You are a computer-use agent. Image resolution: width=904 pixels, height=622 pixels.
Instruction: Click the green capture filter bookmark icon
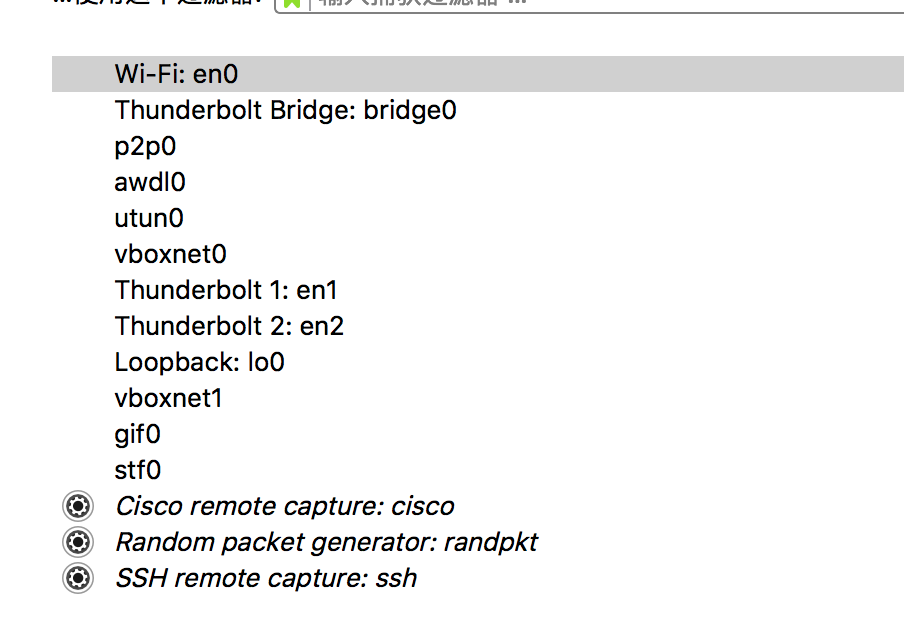293,3
